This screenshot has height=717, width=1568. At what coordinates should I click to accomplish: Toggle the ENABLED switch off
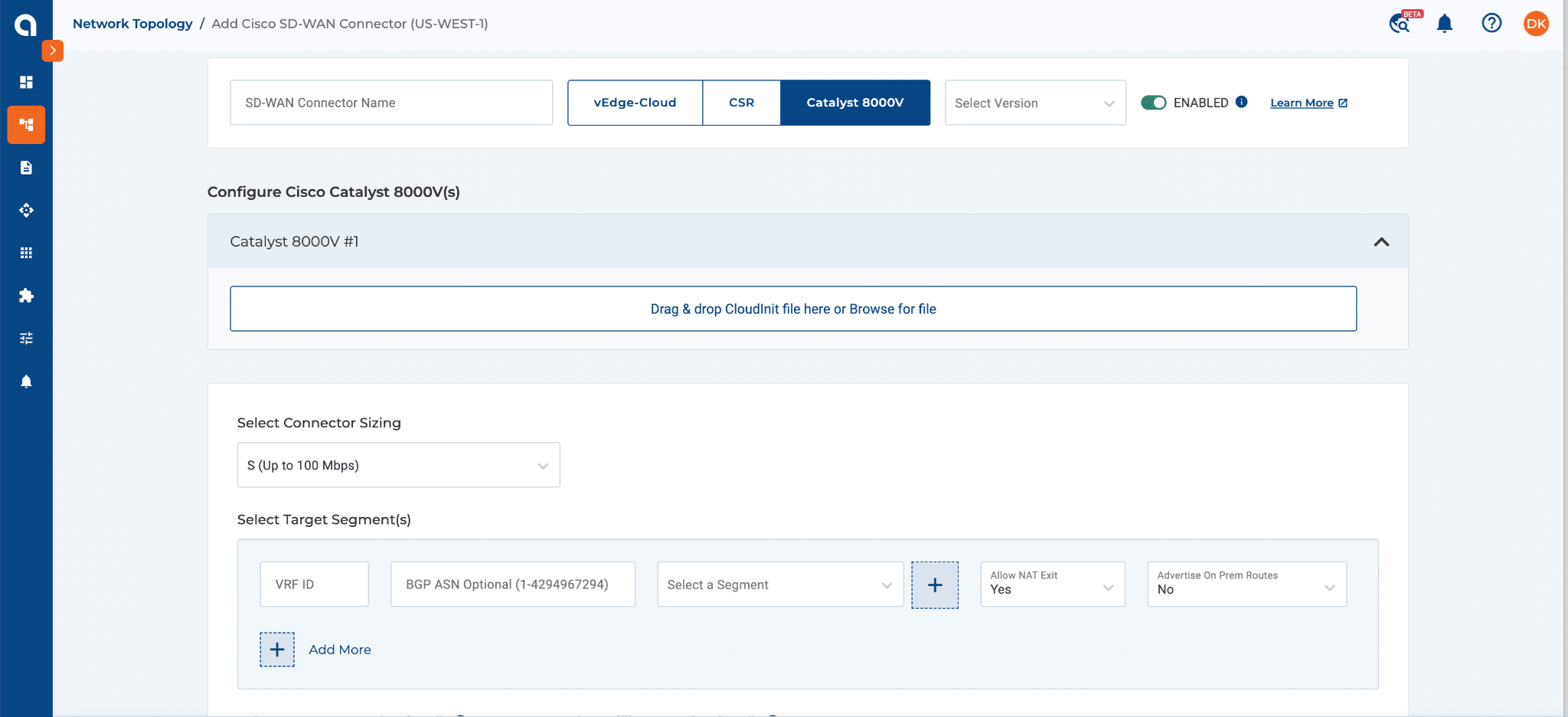tap(1153, 103)
